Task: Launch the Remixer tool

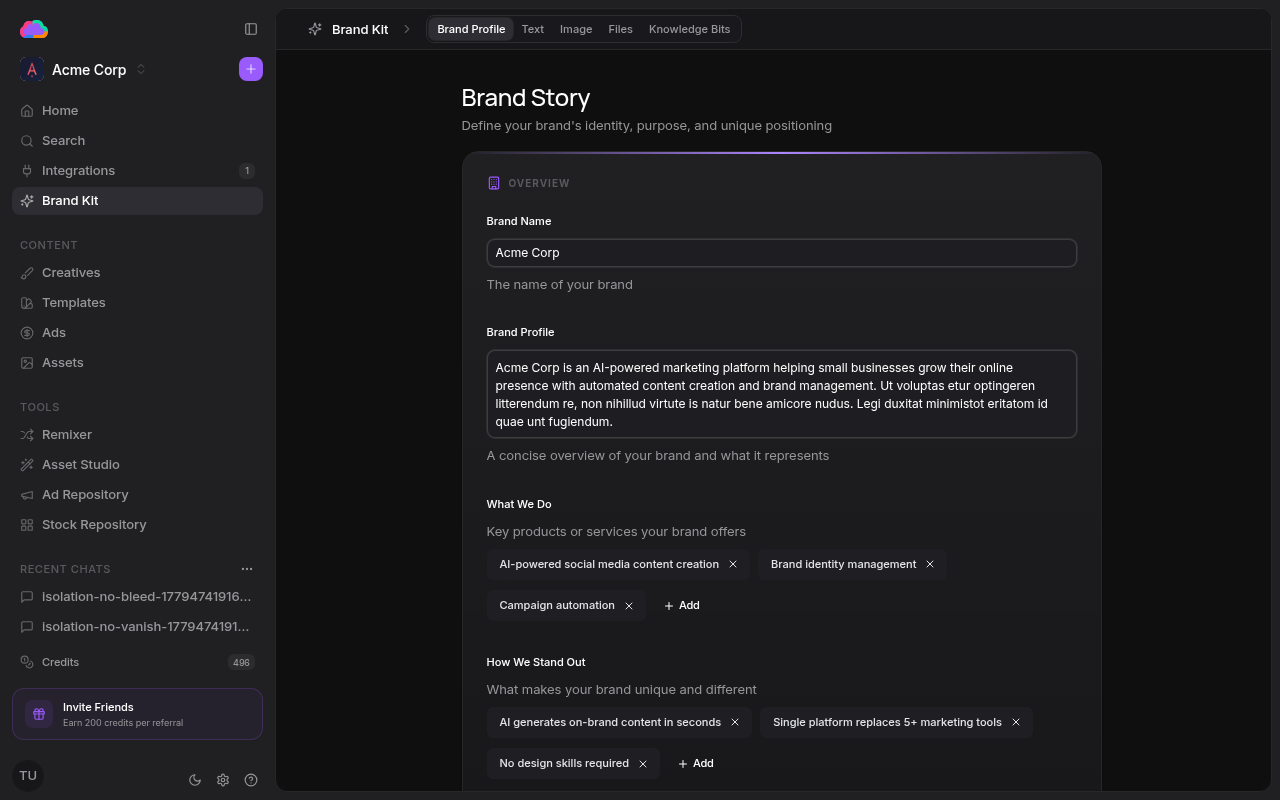Action: pyautogui.click(x=137, y=435)
